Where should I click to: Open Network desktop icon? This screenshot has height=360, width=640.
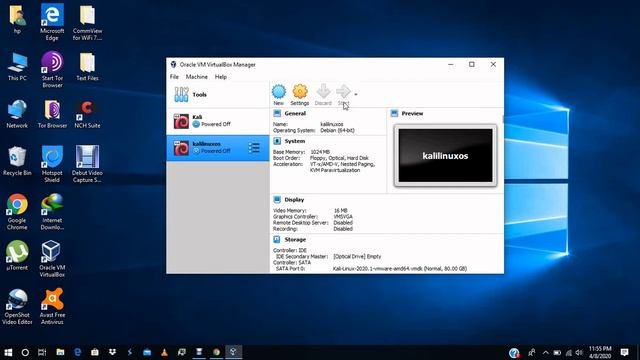(x=17, y=114)
